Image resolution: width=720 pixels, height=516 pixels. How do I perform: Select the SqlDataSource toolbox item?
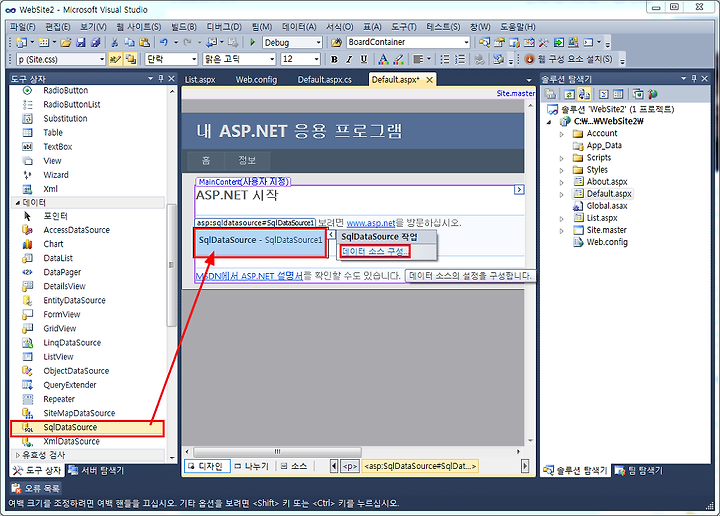tap(87, 427)
